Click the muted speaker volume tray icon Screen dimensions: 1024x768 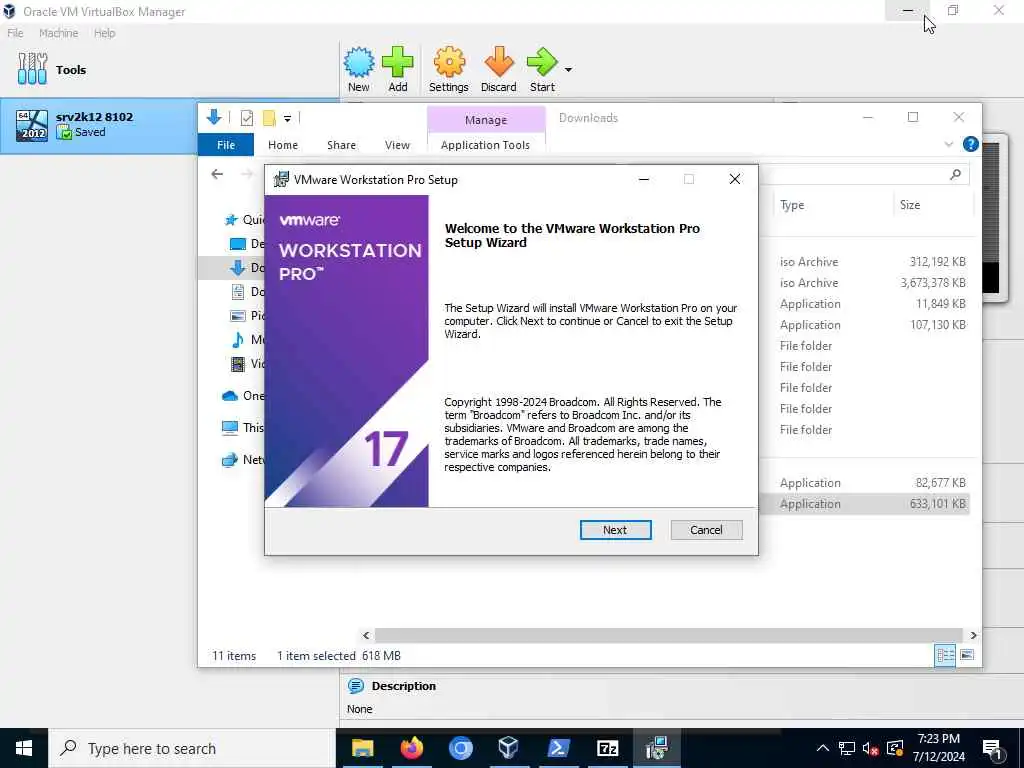(x=870, y=748)
